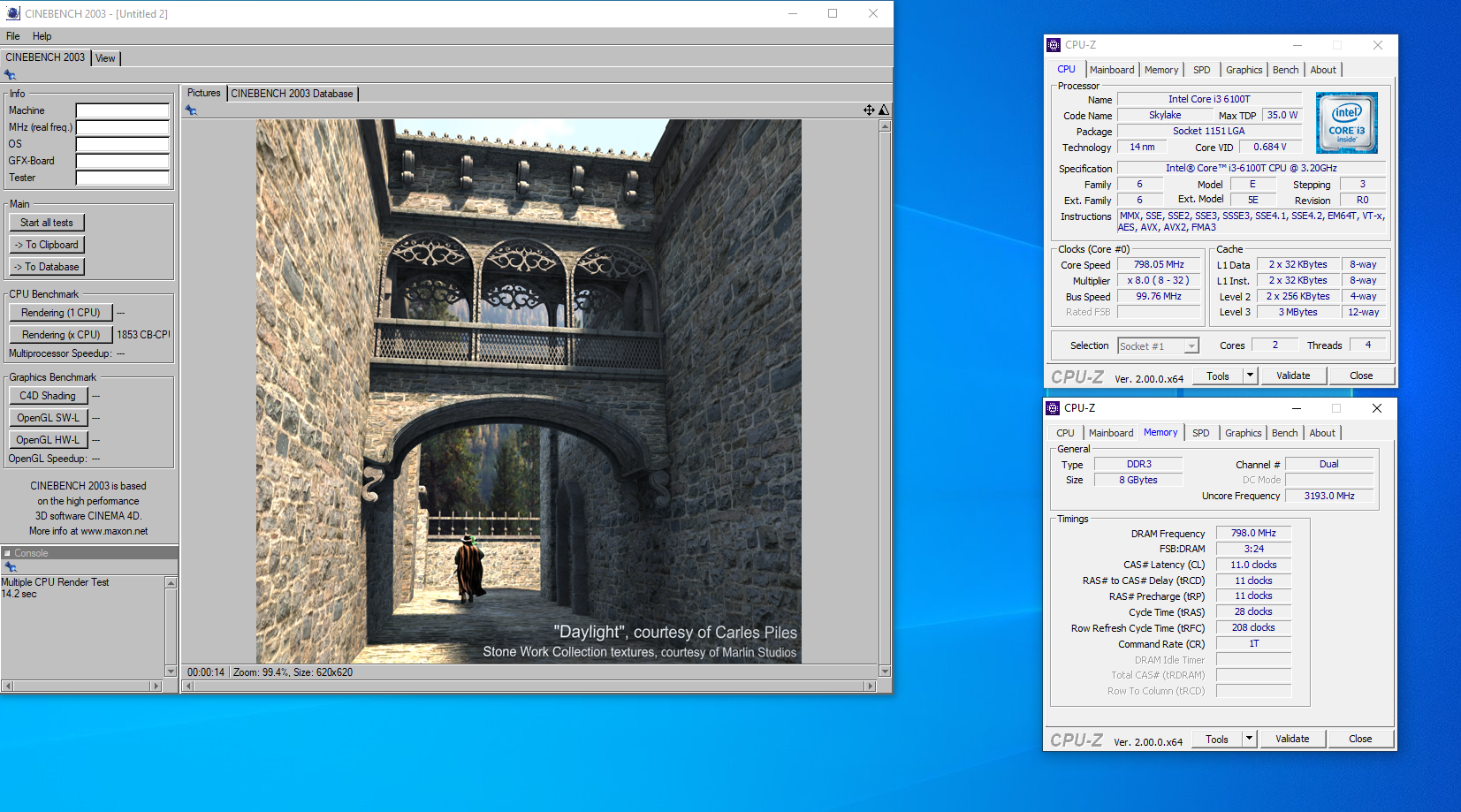
Task: Click the Intel Core i3 6100T name field
Action: point(1209,99)
